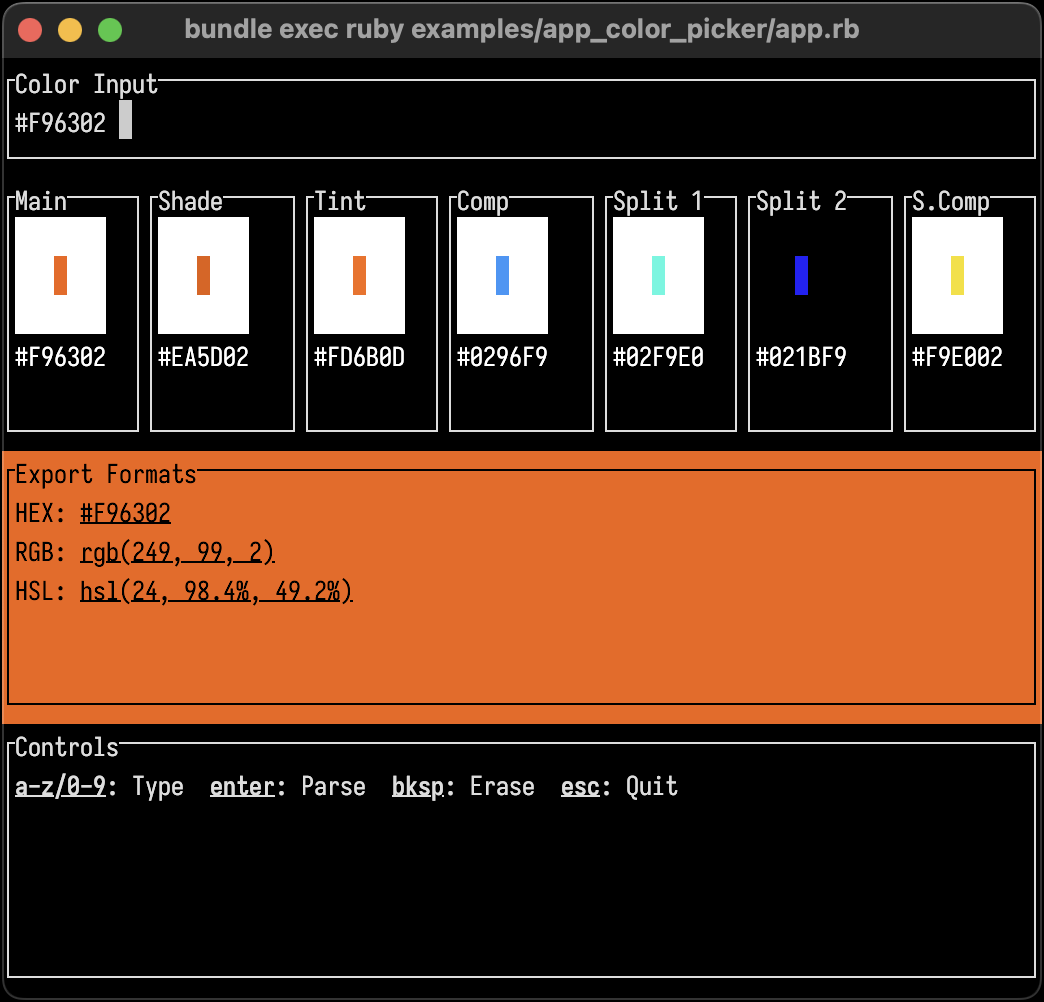The image size is (1044, 1002).
Task: Click the enter Parse control hint
Action: [288, 787]
